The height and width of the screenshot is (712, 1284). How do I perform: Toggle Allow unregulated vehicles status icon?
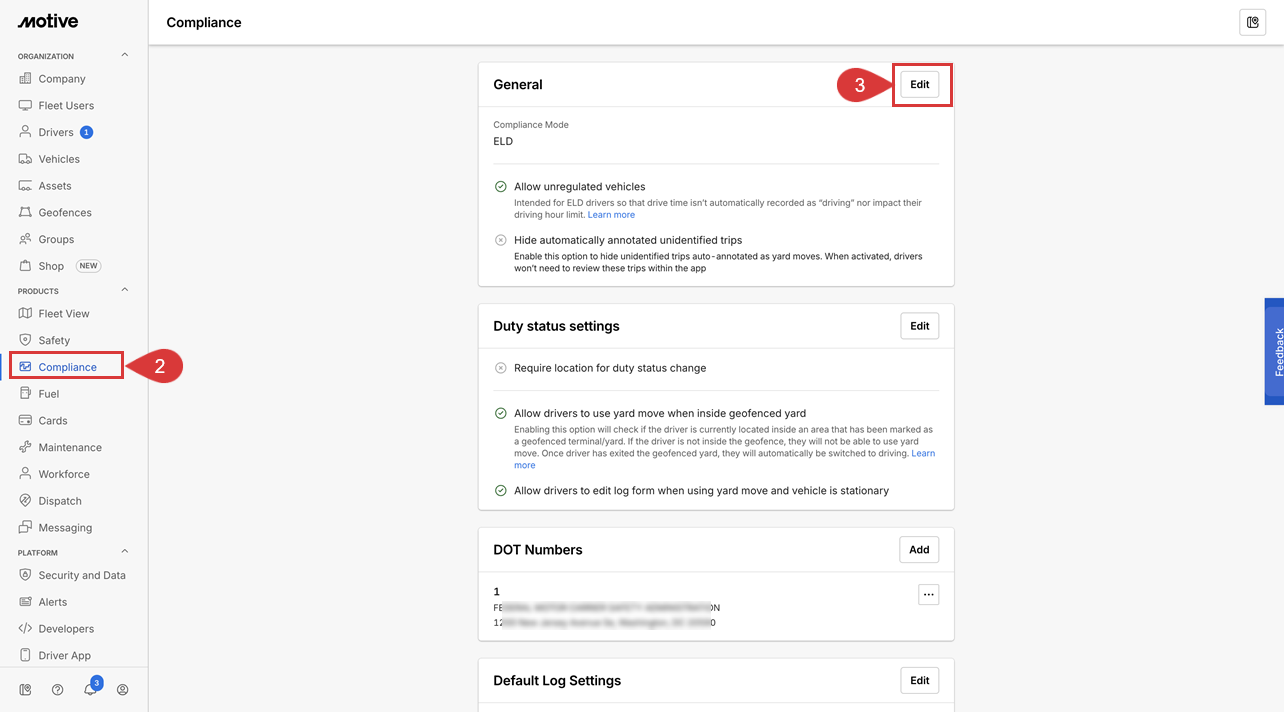tap(500, 186)
